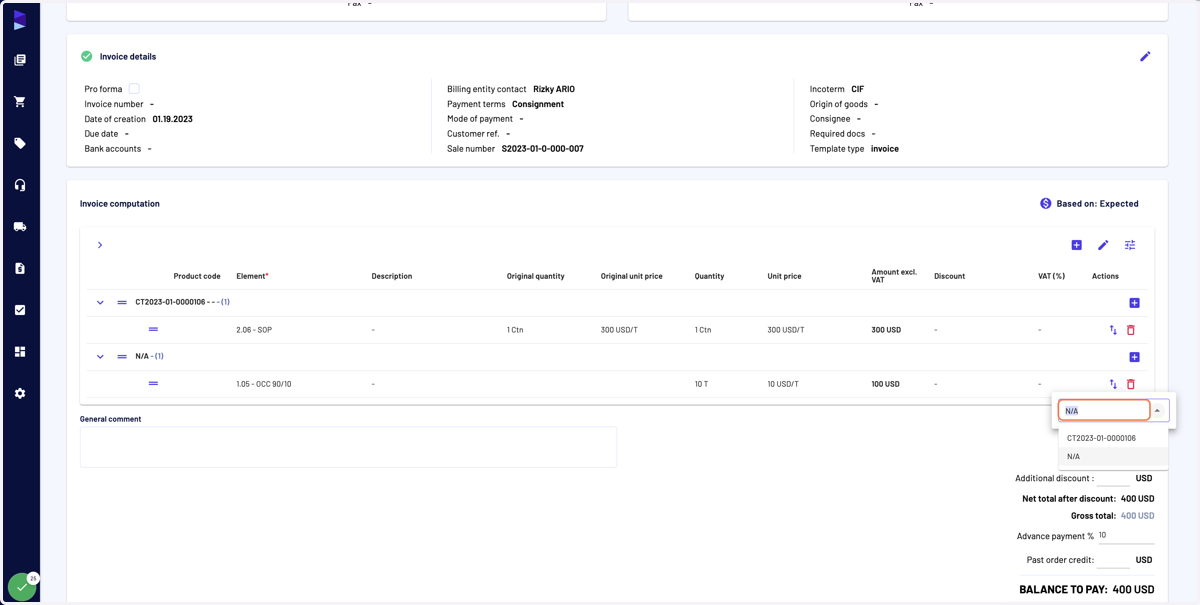This screenshot has height=605, width=1200.
Task: Delete the 1.05 - OCC 90/10 row
Action: pyautogui.click(x=1131, y=384)
